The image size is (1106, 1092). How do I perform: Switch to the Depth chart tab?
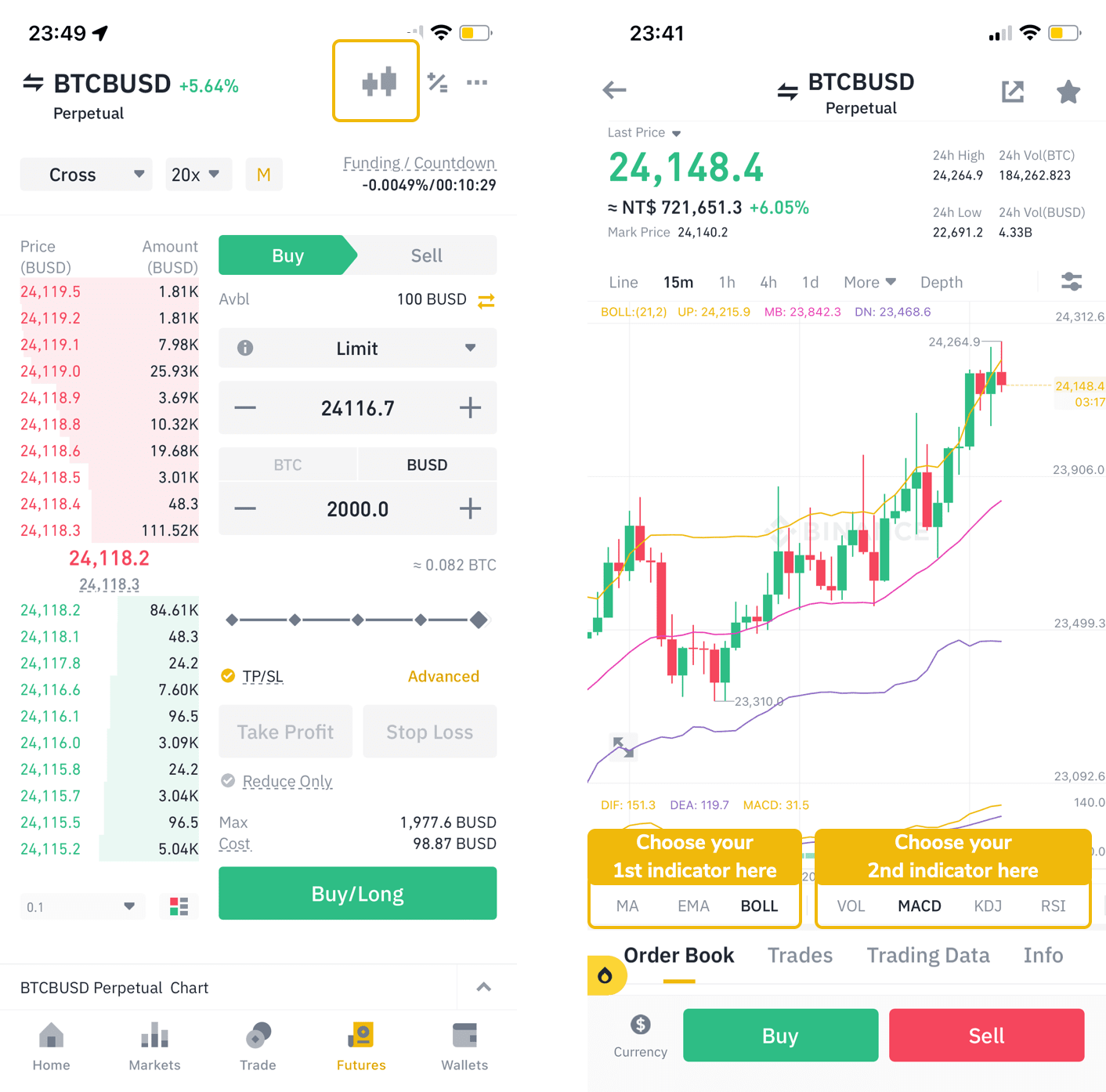pos(942,282)
